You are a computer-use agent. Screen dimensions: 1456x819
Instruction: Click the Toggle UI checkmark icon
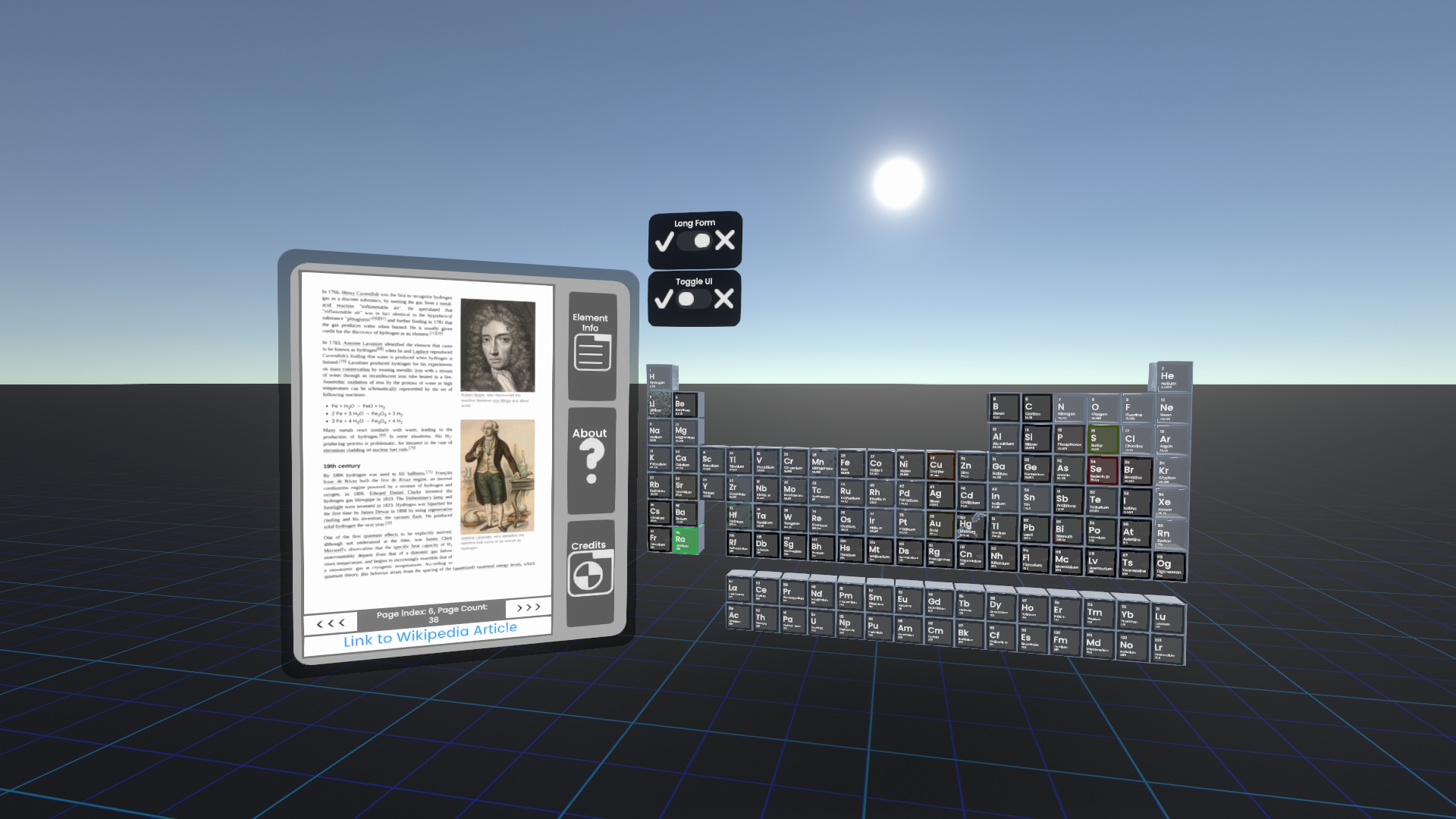tap(664, 300)
